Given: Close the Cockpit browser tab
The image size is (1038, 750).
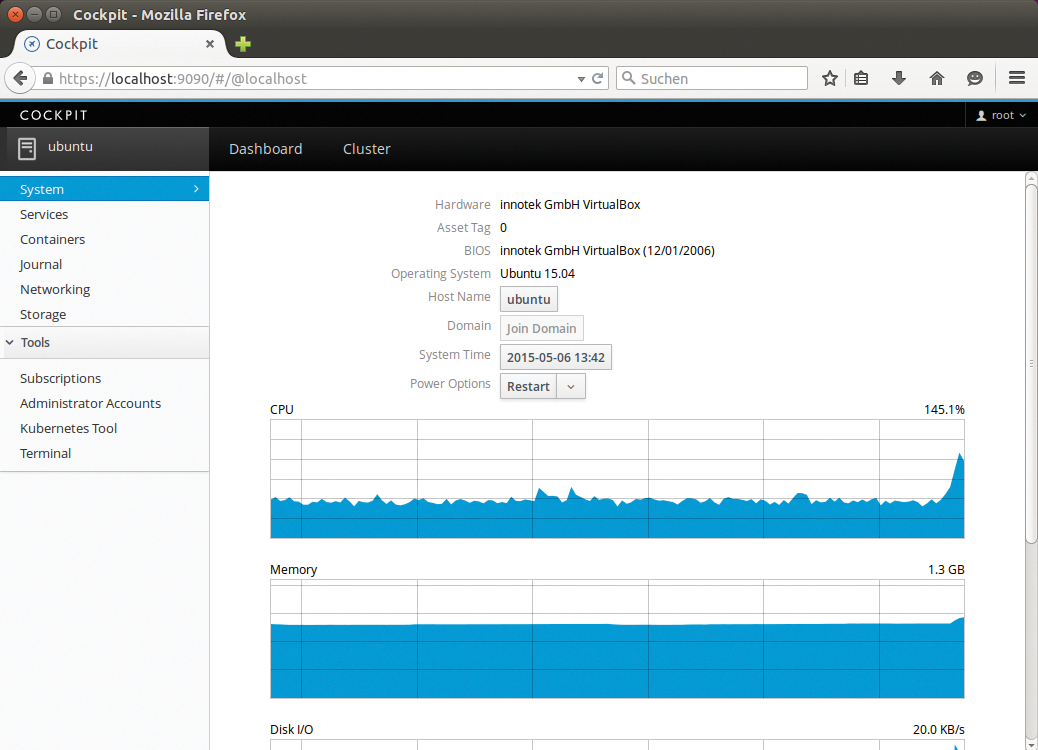Looking at the screenshot, I should [x=210, y=44].
